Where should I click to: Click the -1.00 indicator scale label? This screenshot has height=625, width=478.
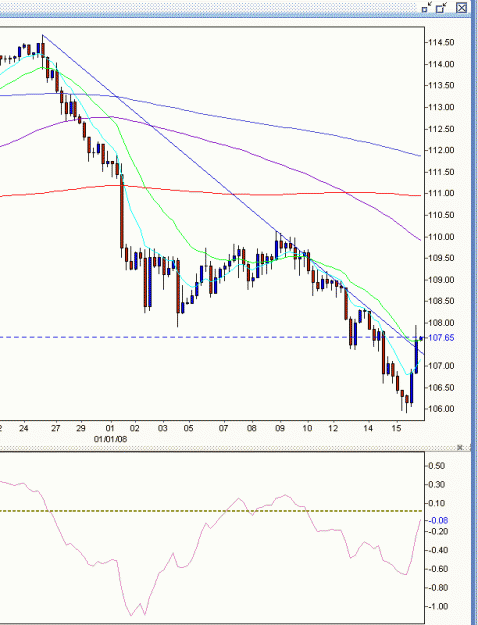click(438, 607)
